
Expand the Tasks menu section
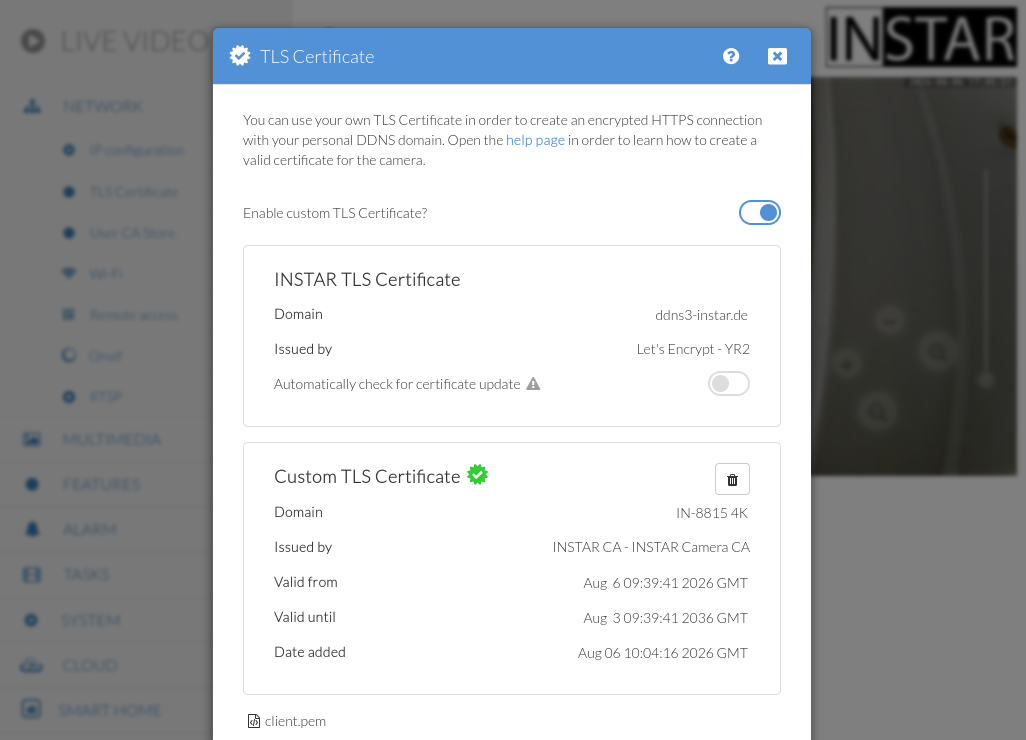[86, 574]
